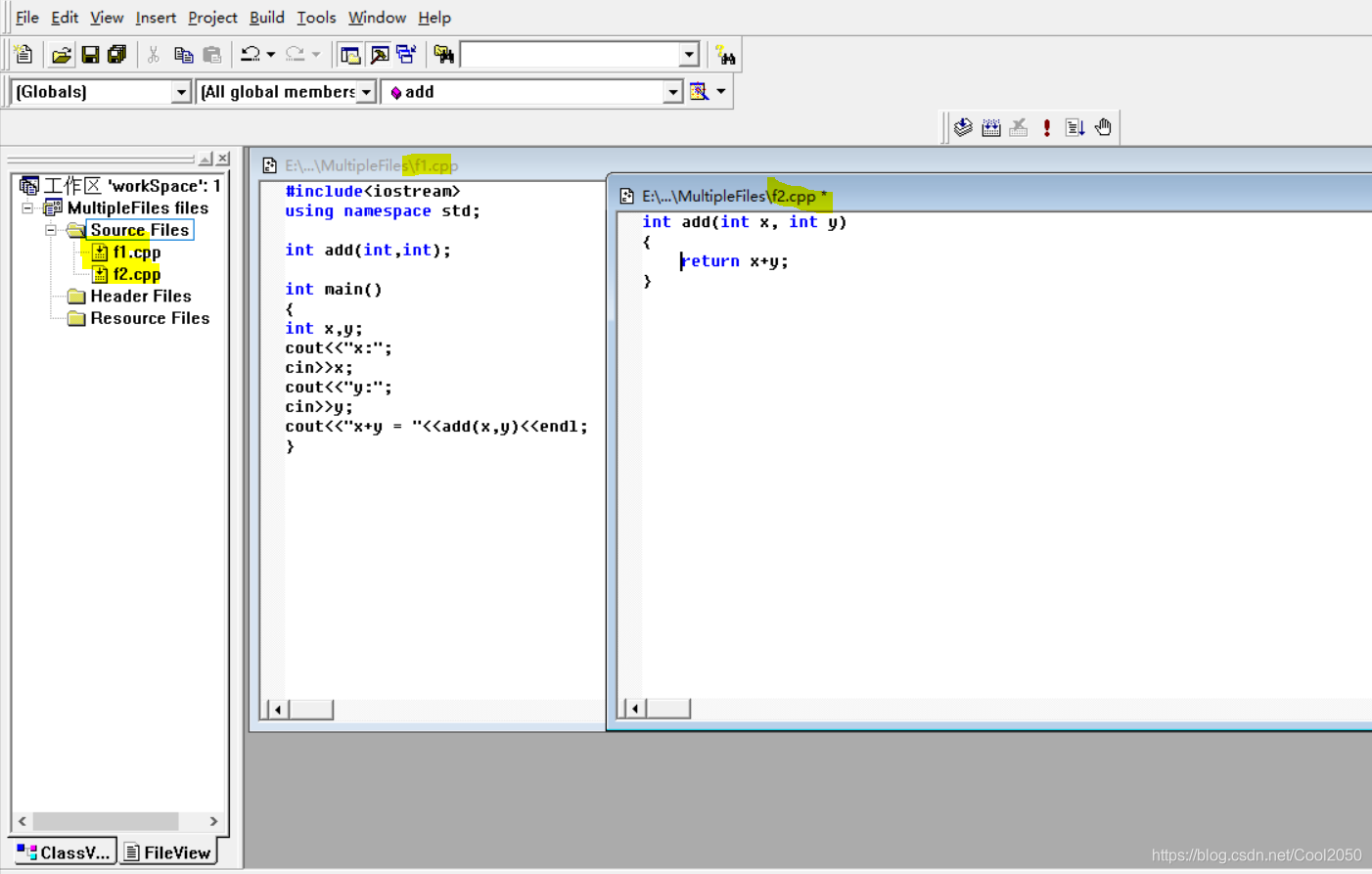
Task: Undo the last edit
Action: click(251, 55)
